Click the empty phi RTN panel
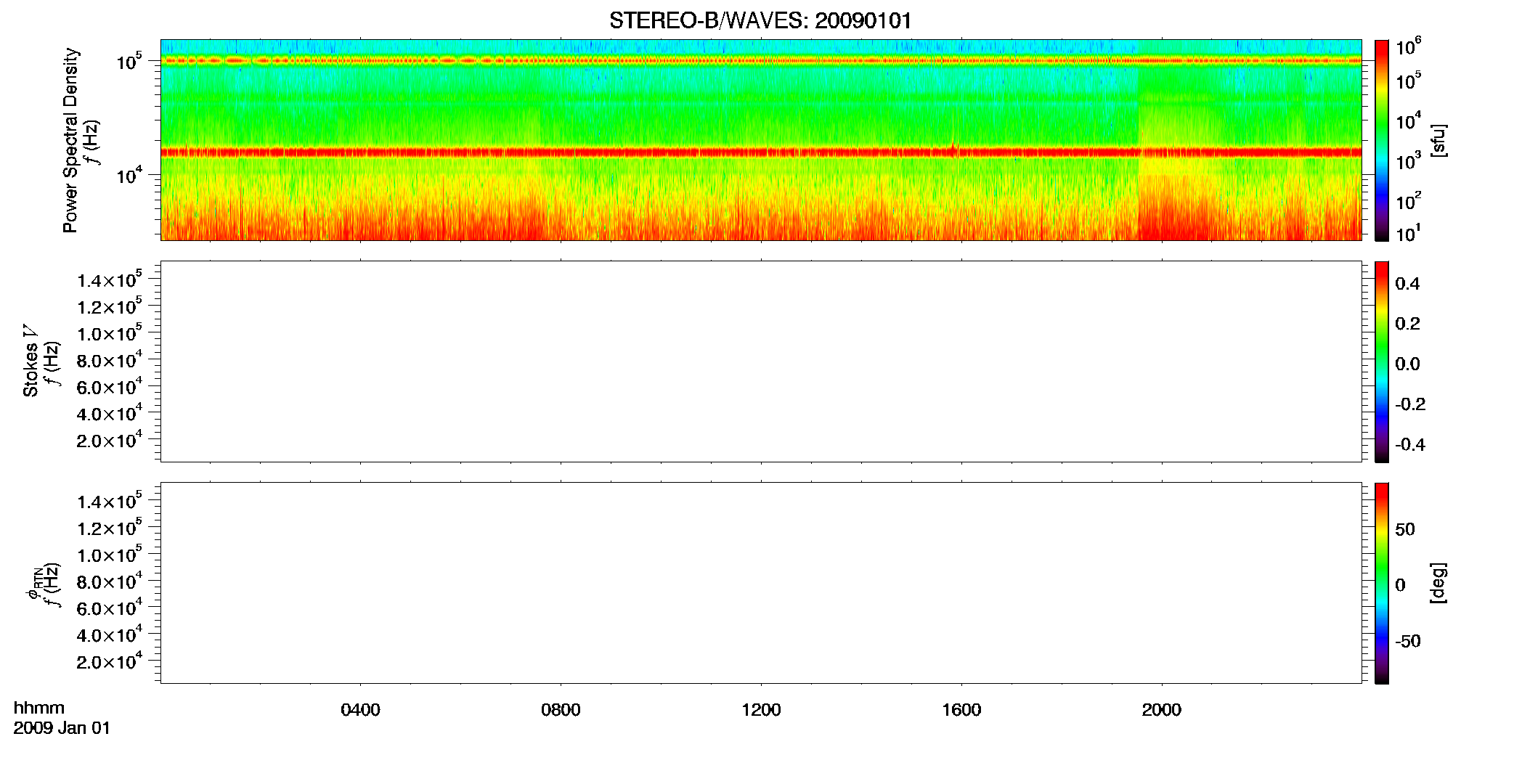The image size is (1522, 784). point(761,583)
